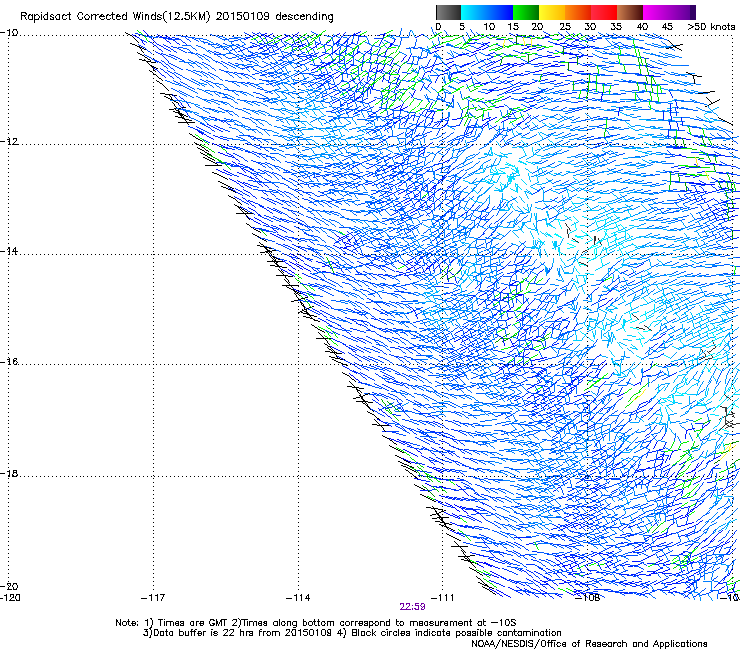
Task: Click the '-111' longitude axis label
Action: click(x=442, y=598)
